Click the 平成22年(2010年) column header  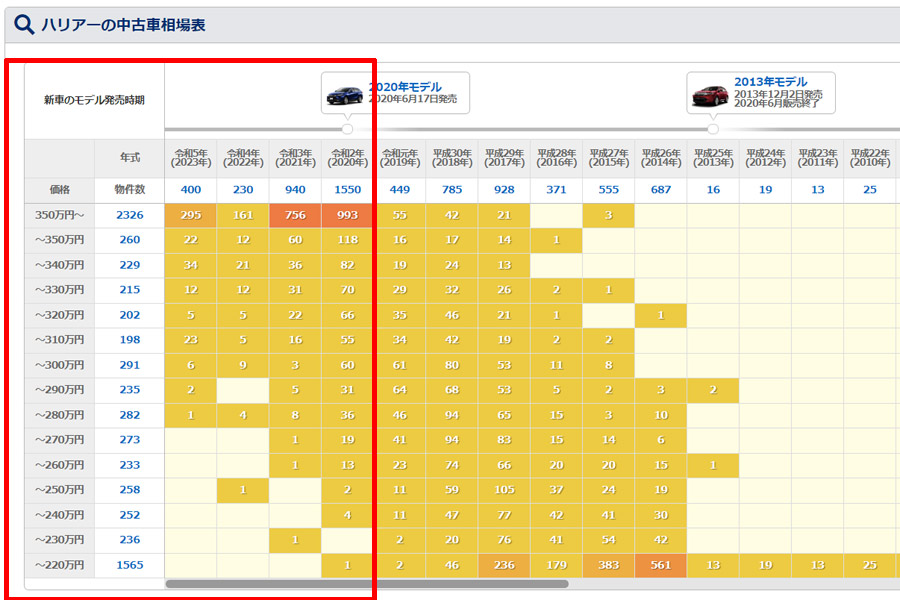[870, 158]
